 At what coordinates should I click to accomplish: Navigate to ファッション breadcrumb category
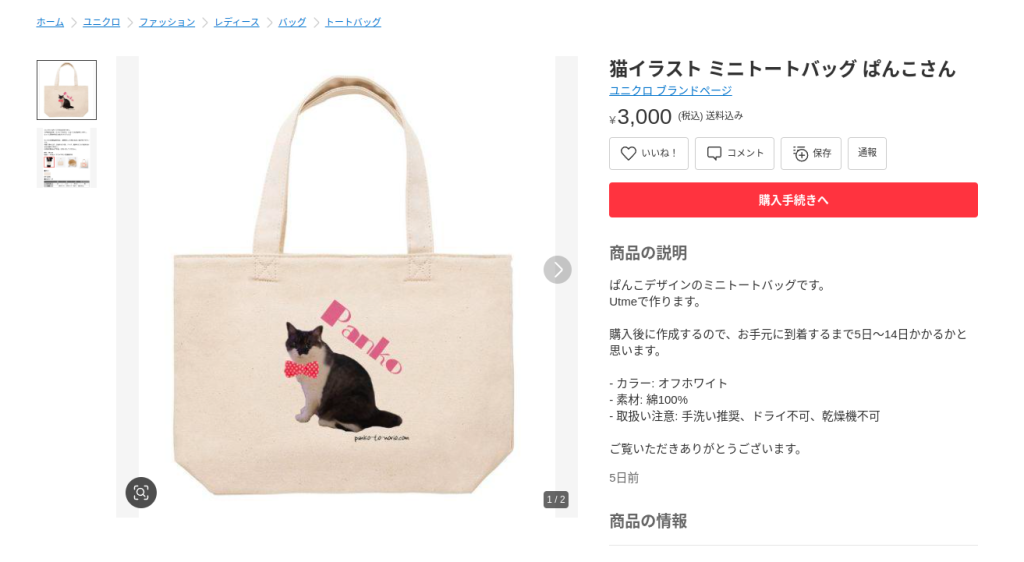(167, 22)
